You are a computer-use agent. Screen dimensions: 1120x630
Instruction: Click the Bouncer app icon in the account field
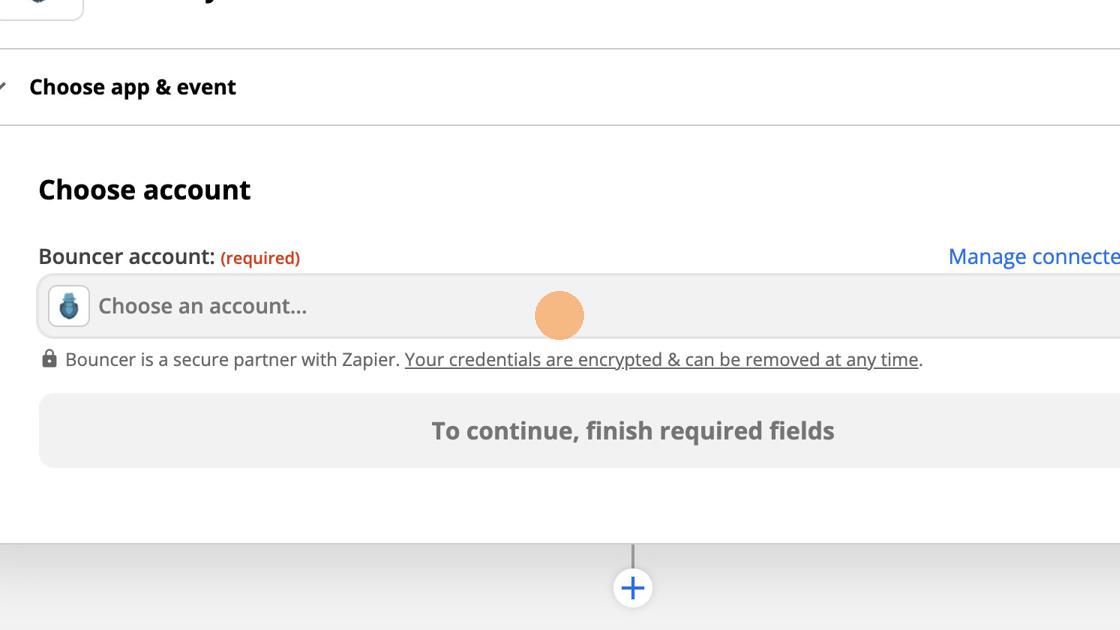click(69, 306)
